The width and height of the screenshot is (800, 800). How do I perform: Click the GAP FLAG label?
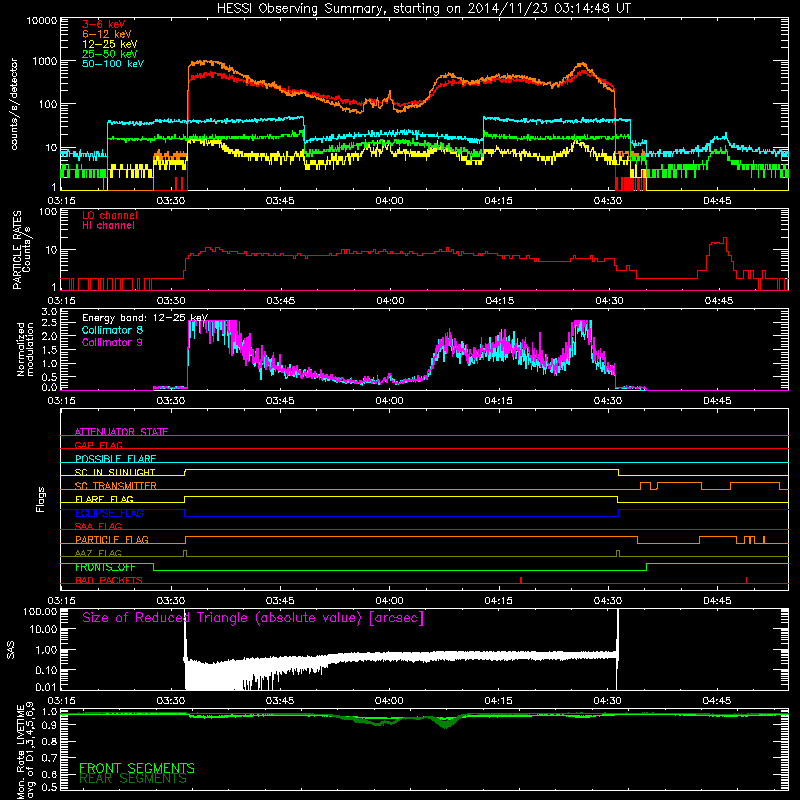pos(98,445)
